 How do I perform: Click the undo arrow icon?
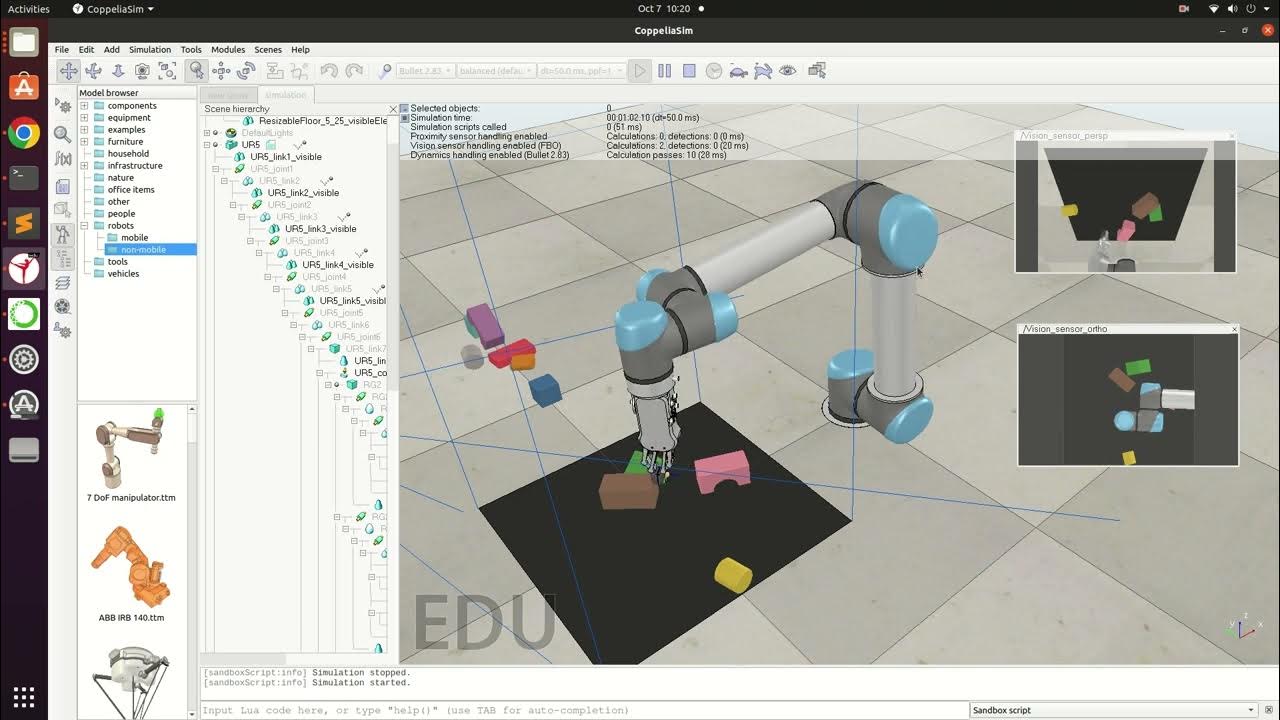pyautogui.click(x=329, y=71)
